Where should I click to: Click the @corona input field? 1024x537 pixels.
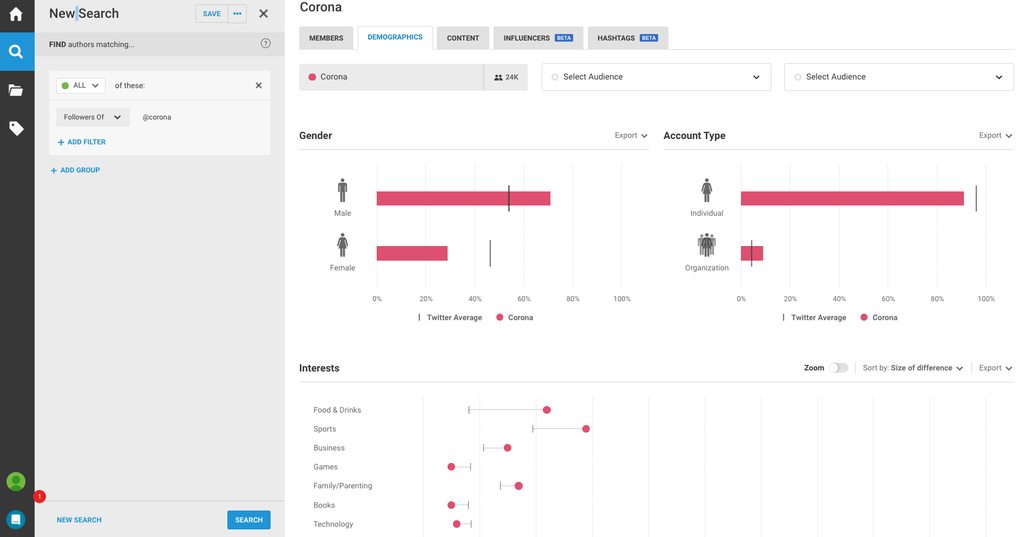pos(200,117)
